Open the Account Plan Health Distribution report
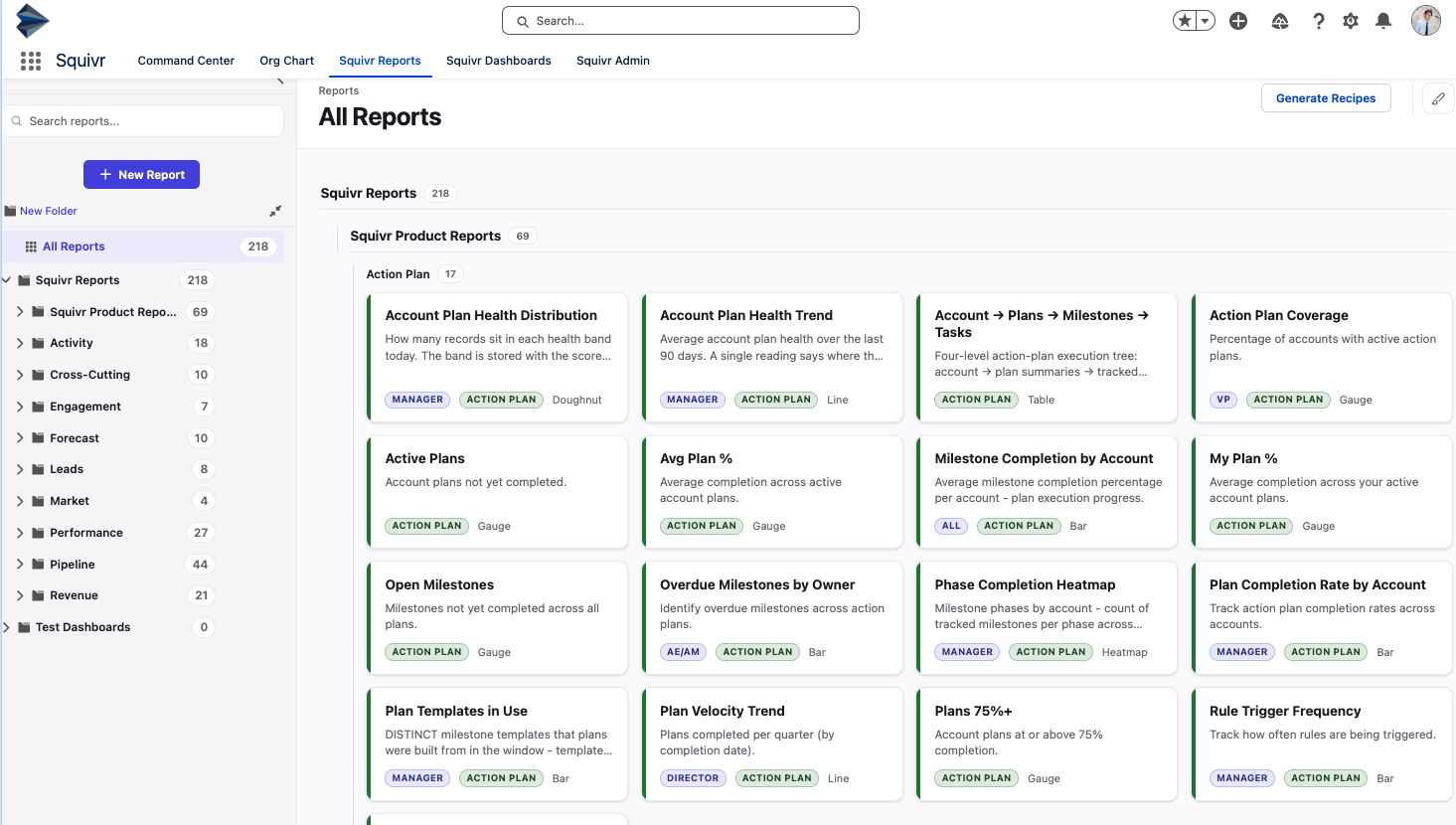 (497, 358)
